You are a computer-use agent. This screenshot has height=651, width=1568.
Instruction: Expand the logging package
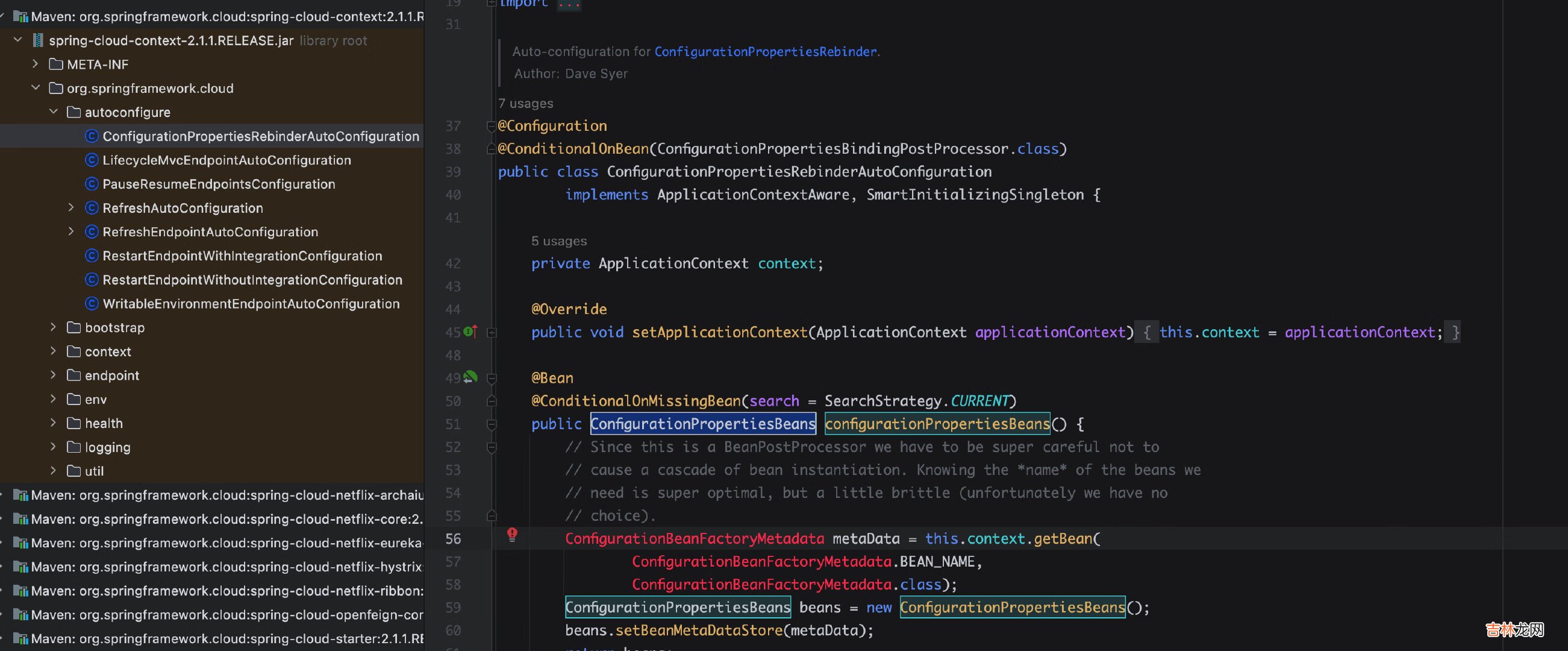pos(54,447)
